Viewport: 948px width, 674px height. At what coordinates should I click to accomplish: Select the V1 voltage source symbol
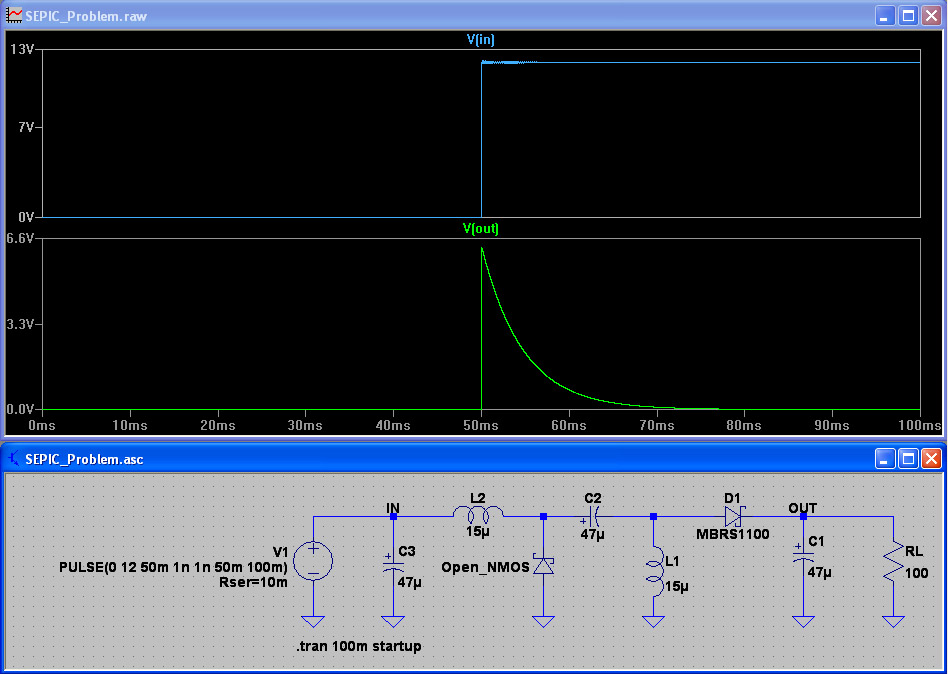[x=313, y=561]
